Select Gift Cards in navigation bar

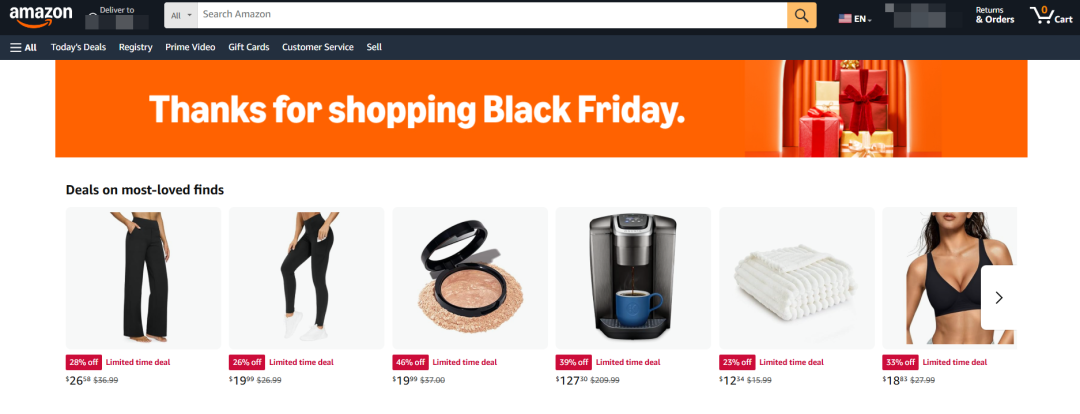(249, 48)
